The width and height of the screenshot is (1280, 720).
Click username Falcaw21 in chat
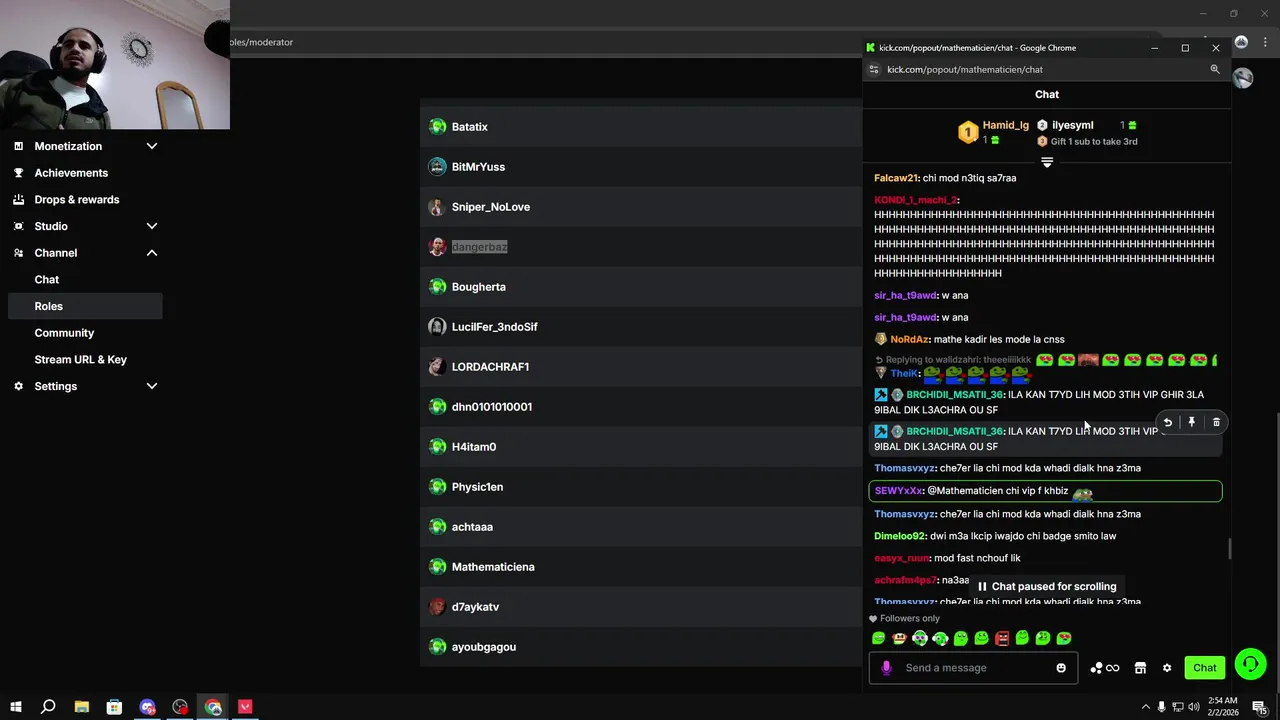tap(895, 178)
